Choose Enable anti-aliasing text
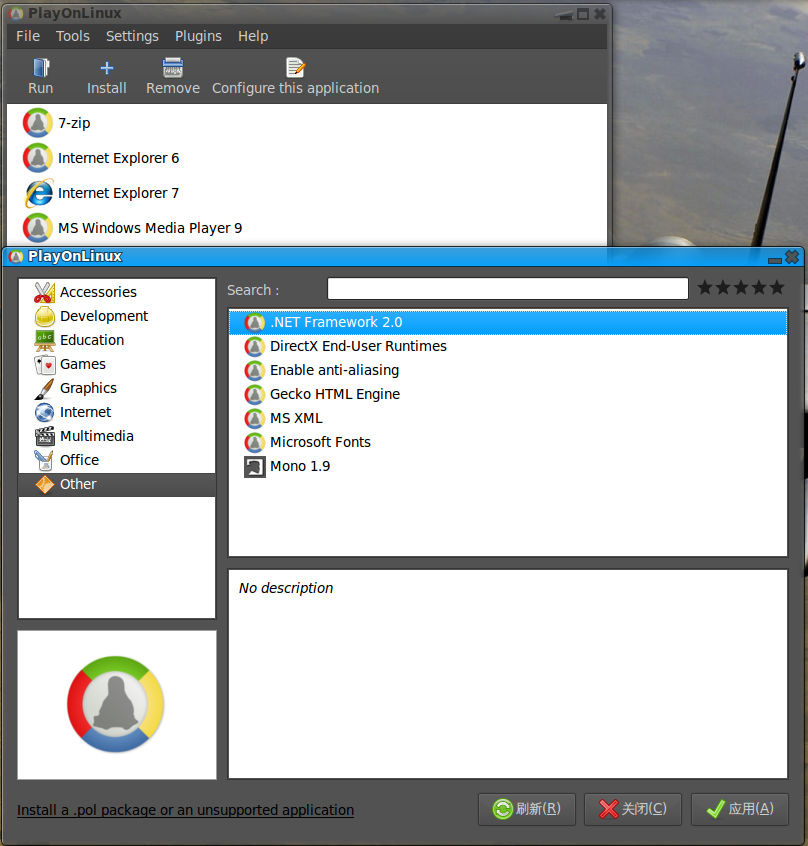This screenshot has height=846, width=808. (334, 371)
